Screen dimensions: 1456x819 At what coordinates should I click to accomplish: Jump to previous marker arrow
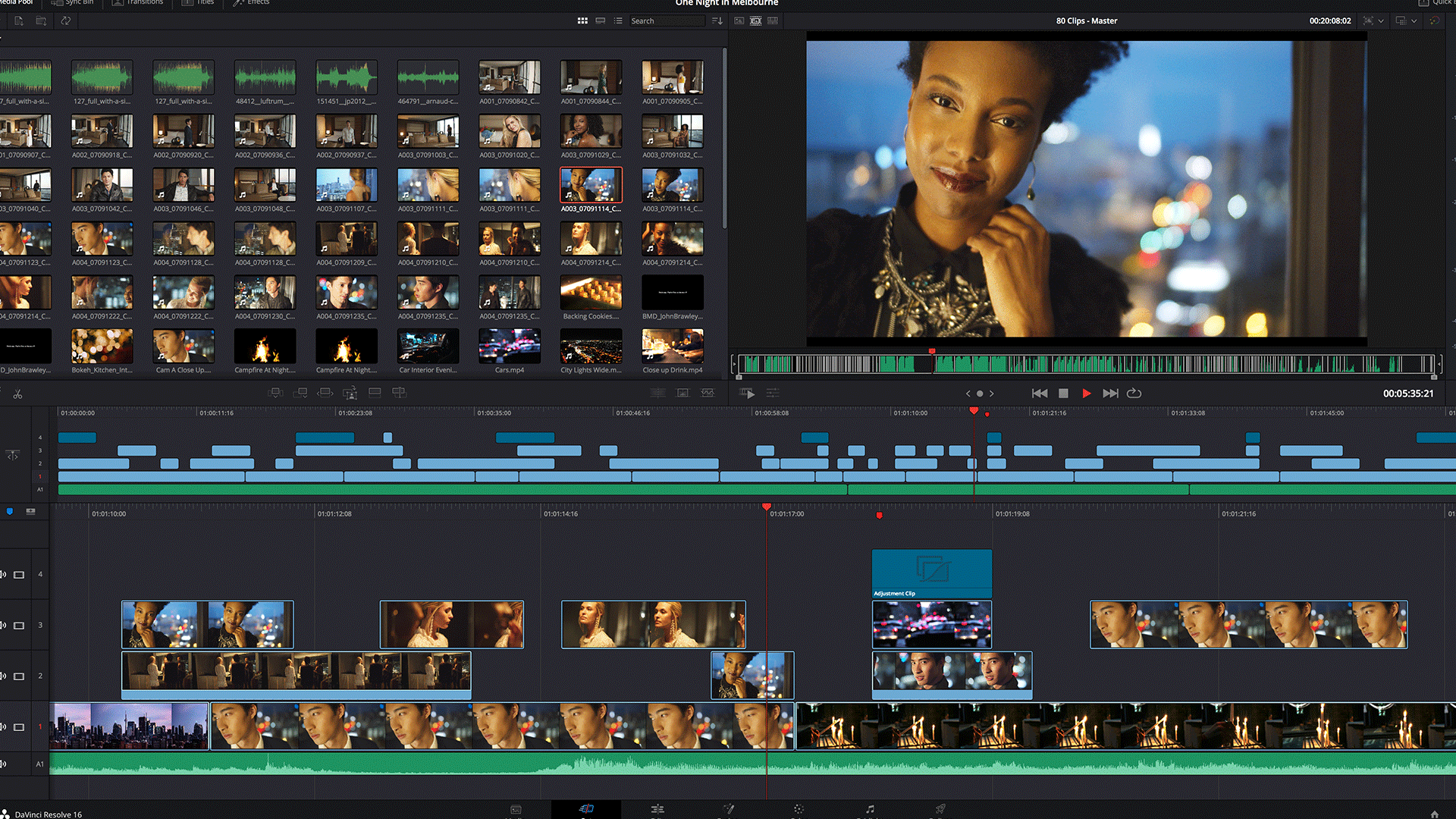(x=968, y=394)
